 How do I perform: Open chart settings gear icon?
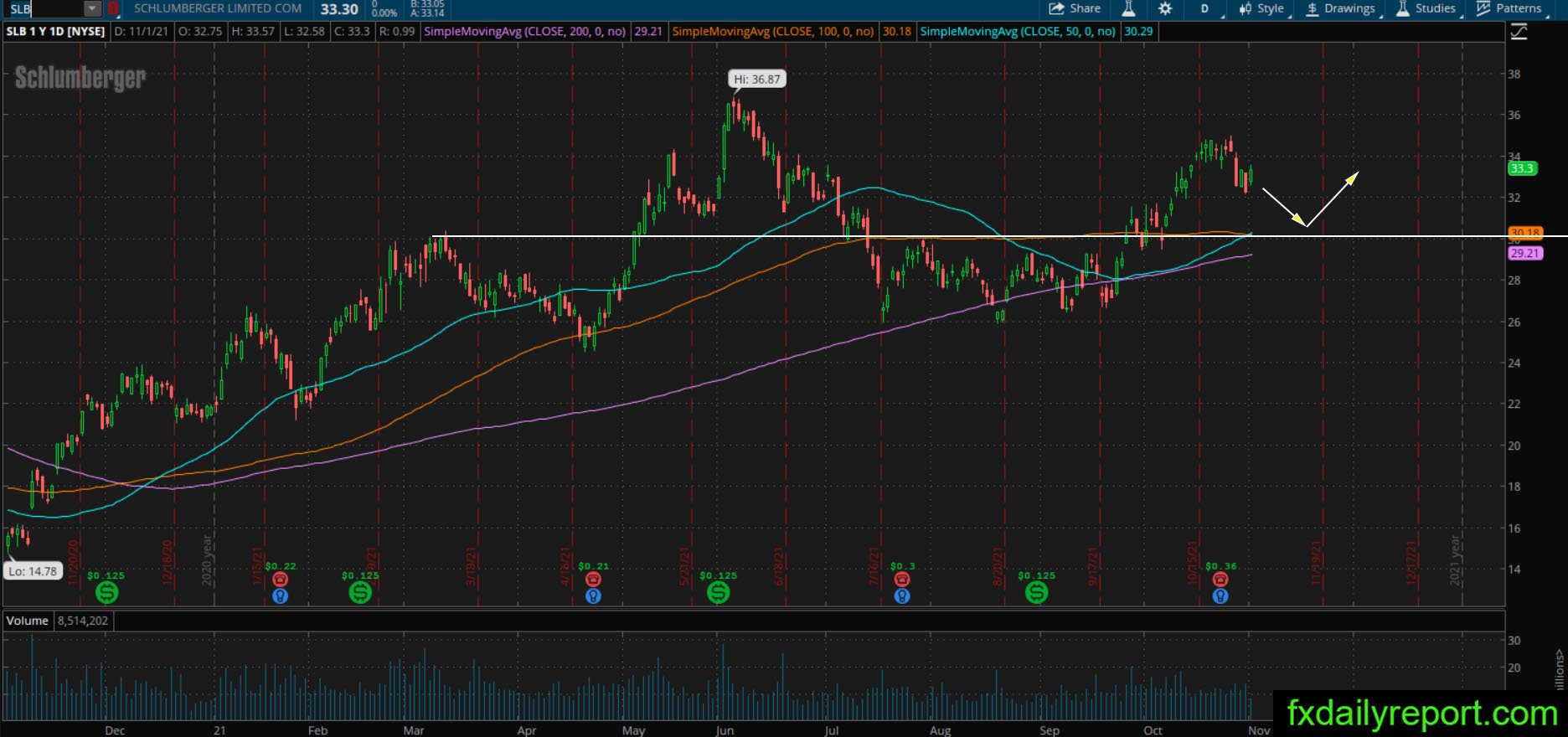[1165, 9]
